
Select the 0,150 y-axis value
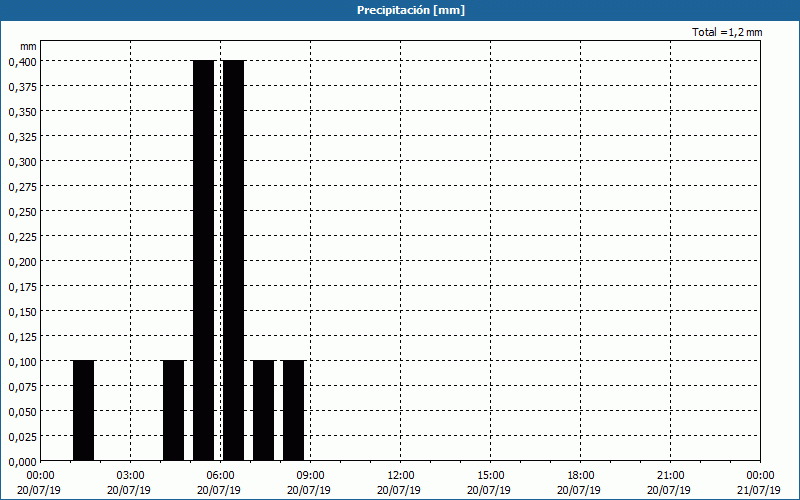point(22,311)
